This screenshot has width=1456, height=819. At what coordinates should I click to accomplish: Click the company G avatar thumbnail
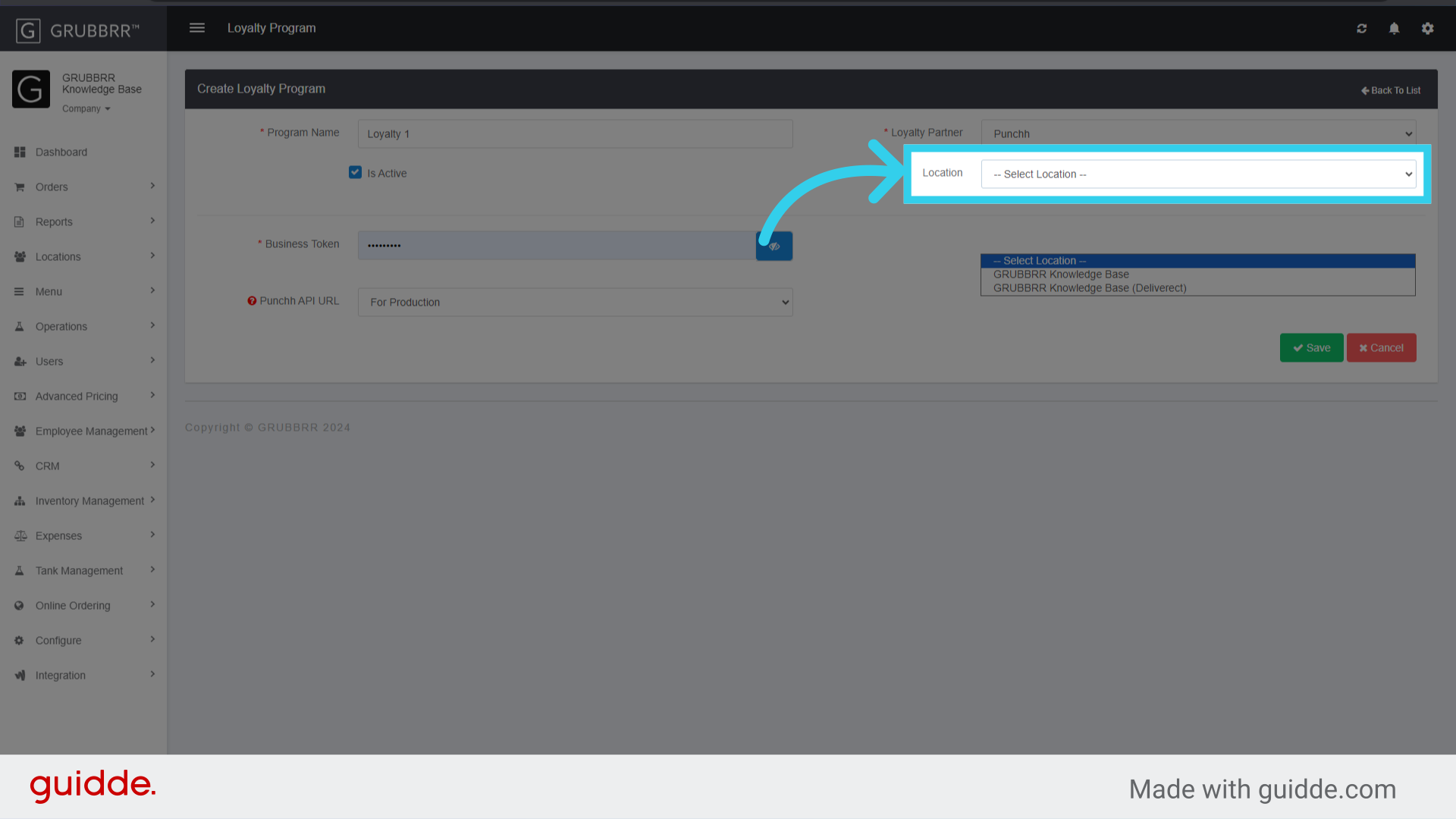pos(31,89)
